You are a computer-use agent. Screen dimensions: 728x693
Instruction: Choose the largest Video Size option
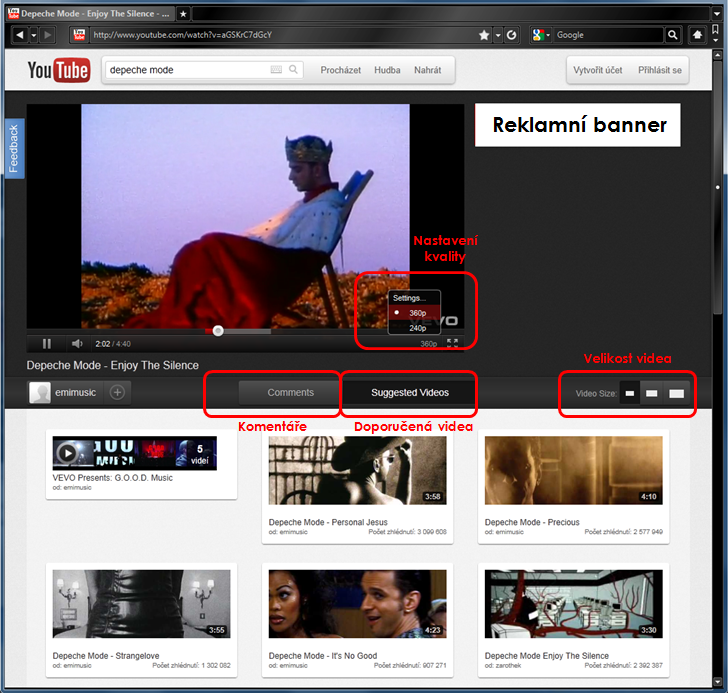click(x=677, y=393)
